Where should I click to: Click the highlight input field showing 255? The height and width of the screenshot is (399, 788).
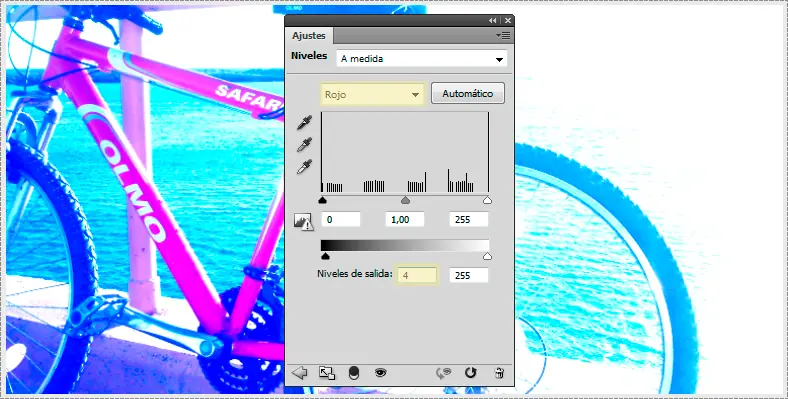[x=468, y=220]
